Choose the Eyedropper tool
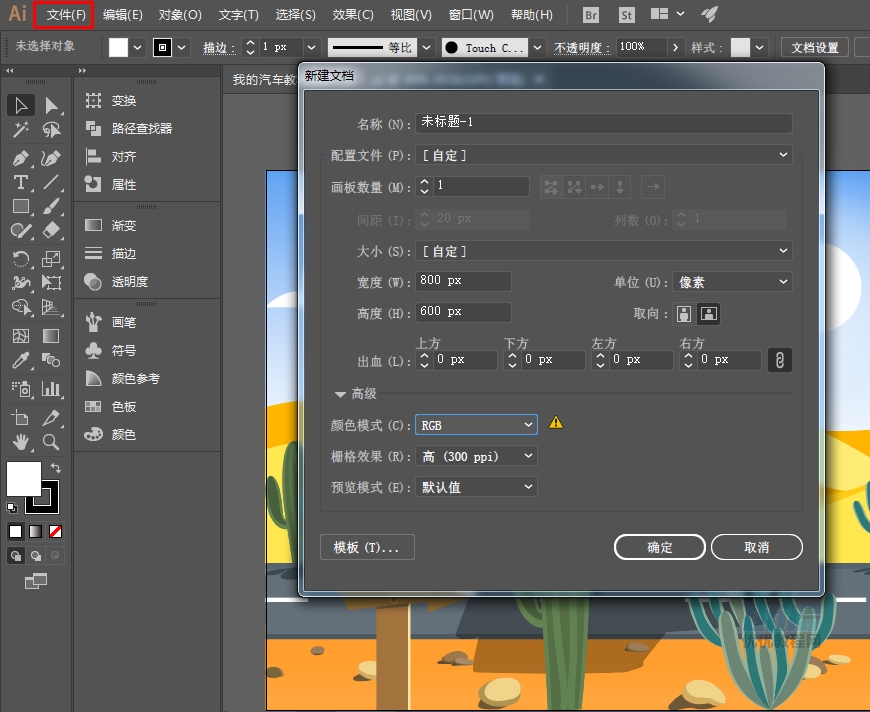 pyautogui.click(x=20, y=361)
